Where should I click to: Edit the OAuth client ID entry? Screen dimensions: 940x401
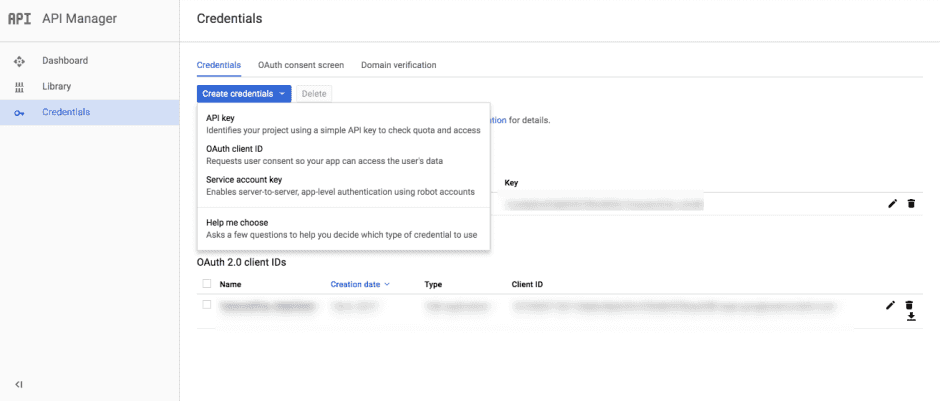pyautogui.click(x=891, y=305)
